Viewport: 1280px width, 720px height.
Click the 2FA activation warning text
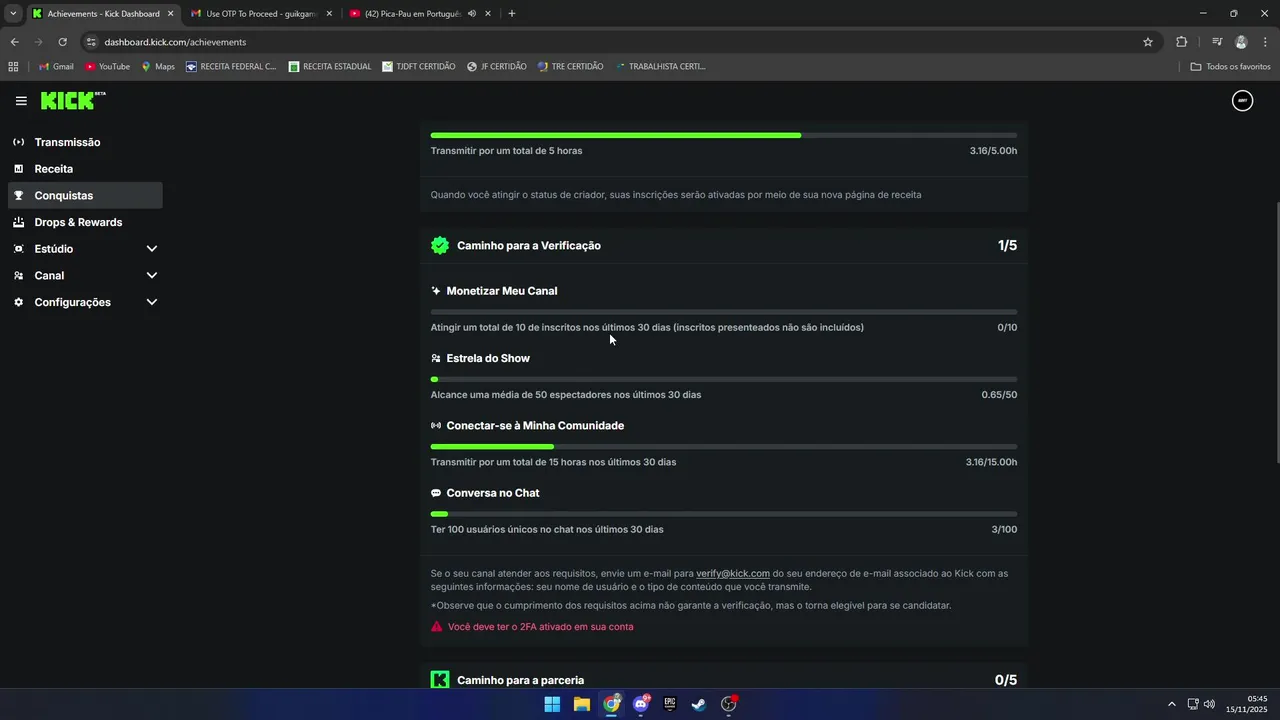pos(540,627)
